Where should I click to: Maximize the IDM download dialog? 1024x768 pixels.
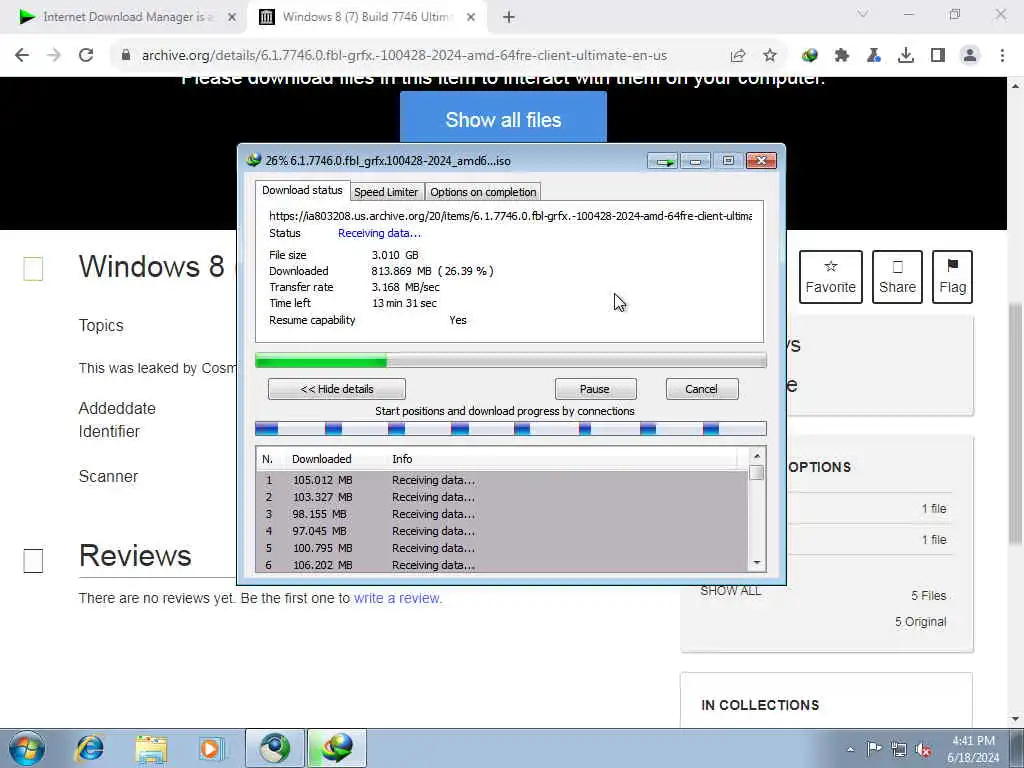tap(728, 161)
